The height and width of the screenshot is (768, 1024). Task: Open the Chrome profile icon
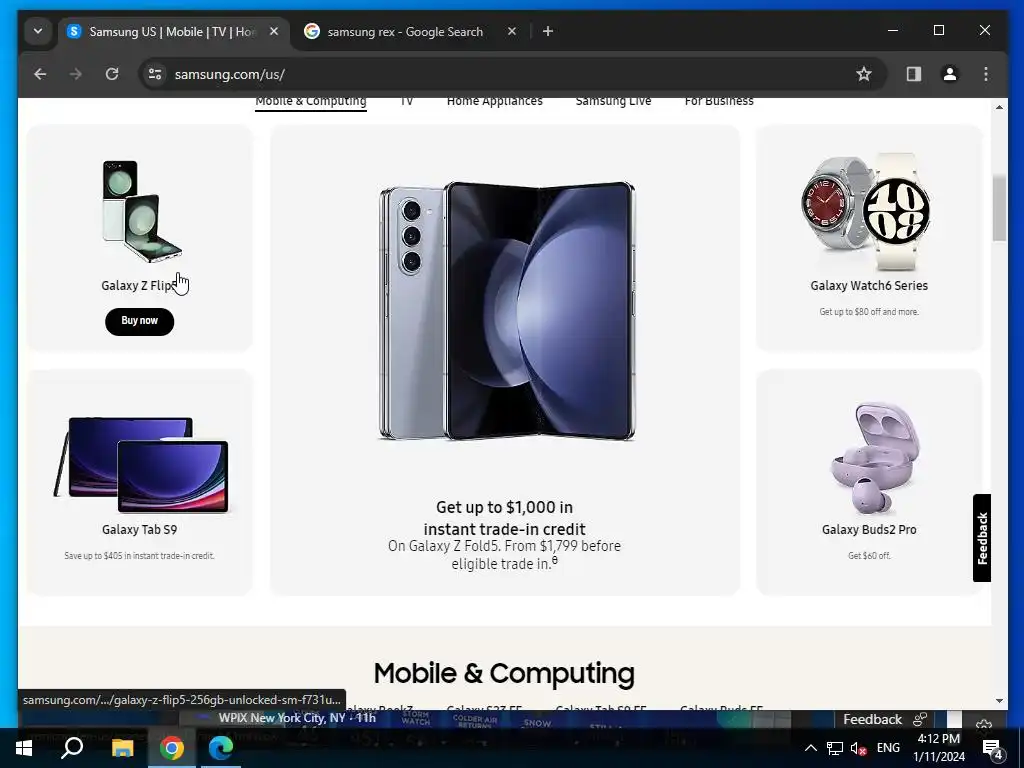point(950,74)
